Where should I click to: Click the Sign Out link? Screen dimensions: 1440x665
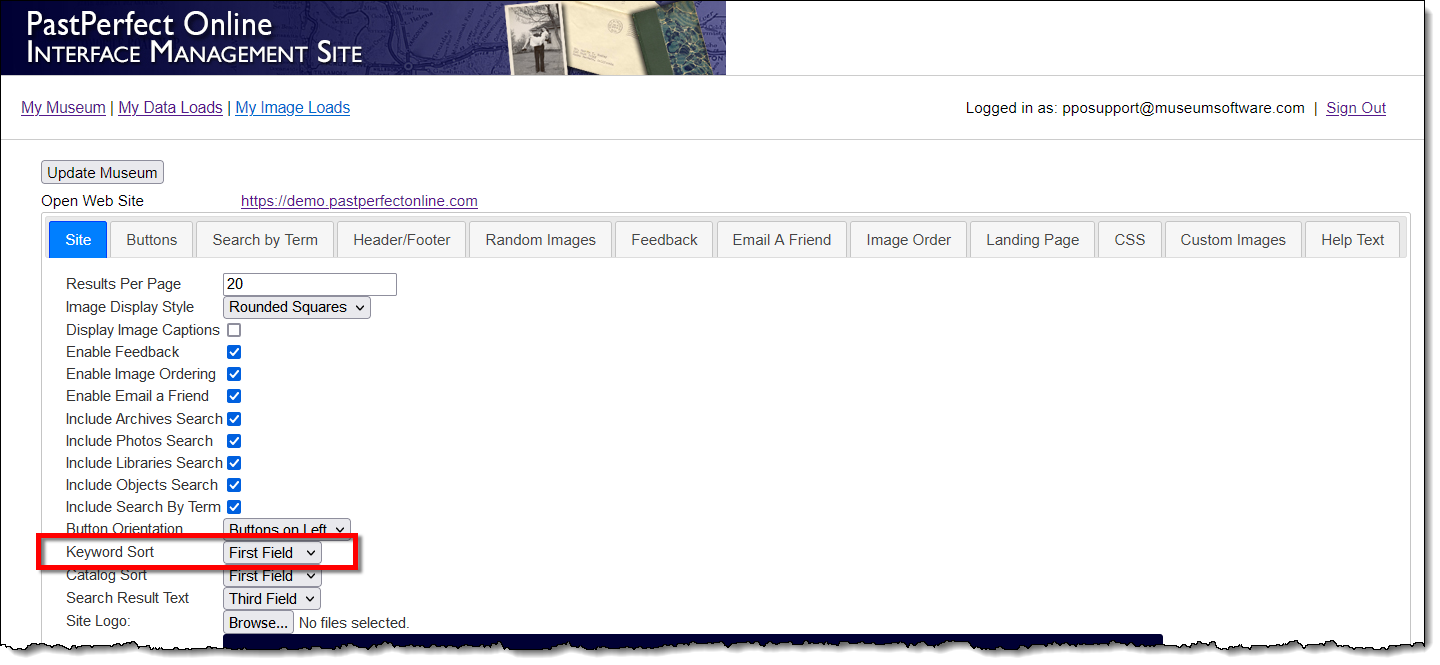[x=1356, y=108]
